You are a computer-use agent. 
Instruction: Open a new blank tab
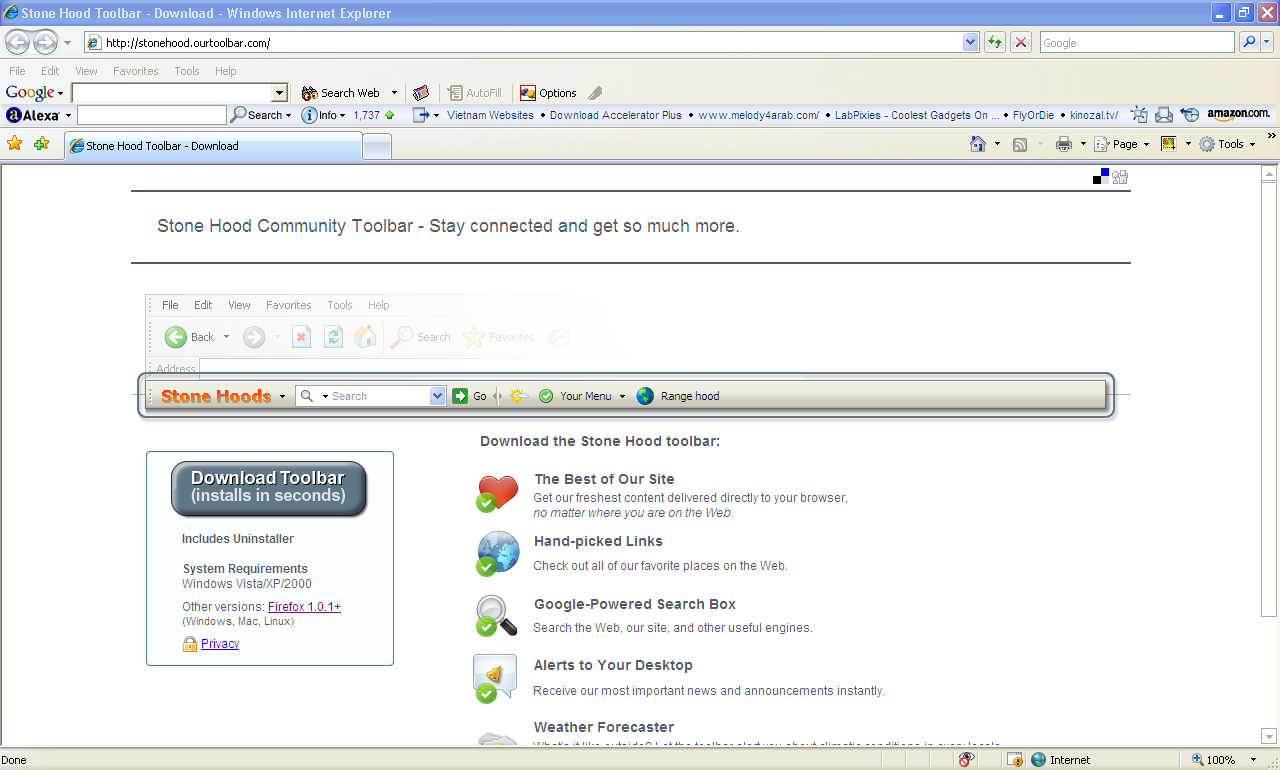[x=376, y=146]
